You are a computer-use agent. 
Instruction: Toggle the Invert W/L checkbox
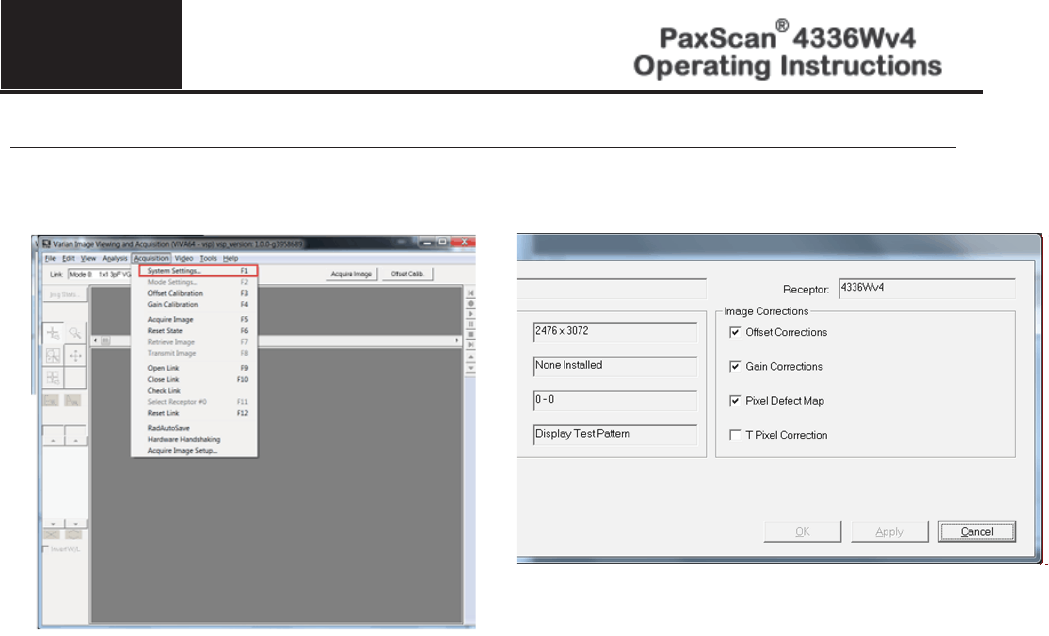(45, 549)
